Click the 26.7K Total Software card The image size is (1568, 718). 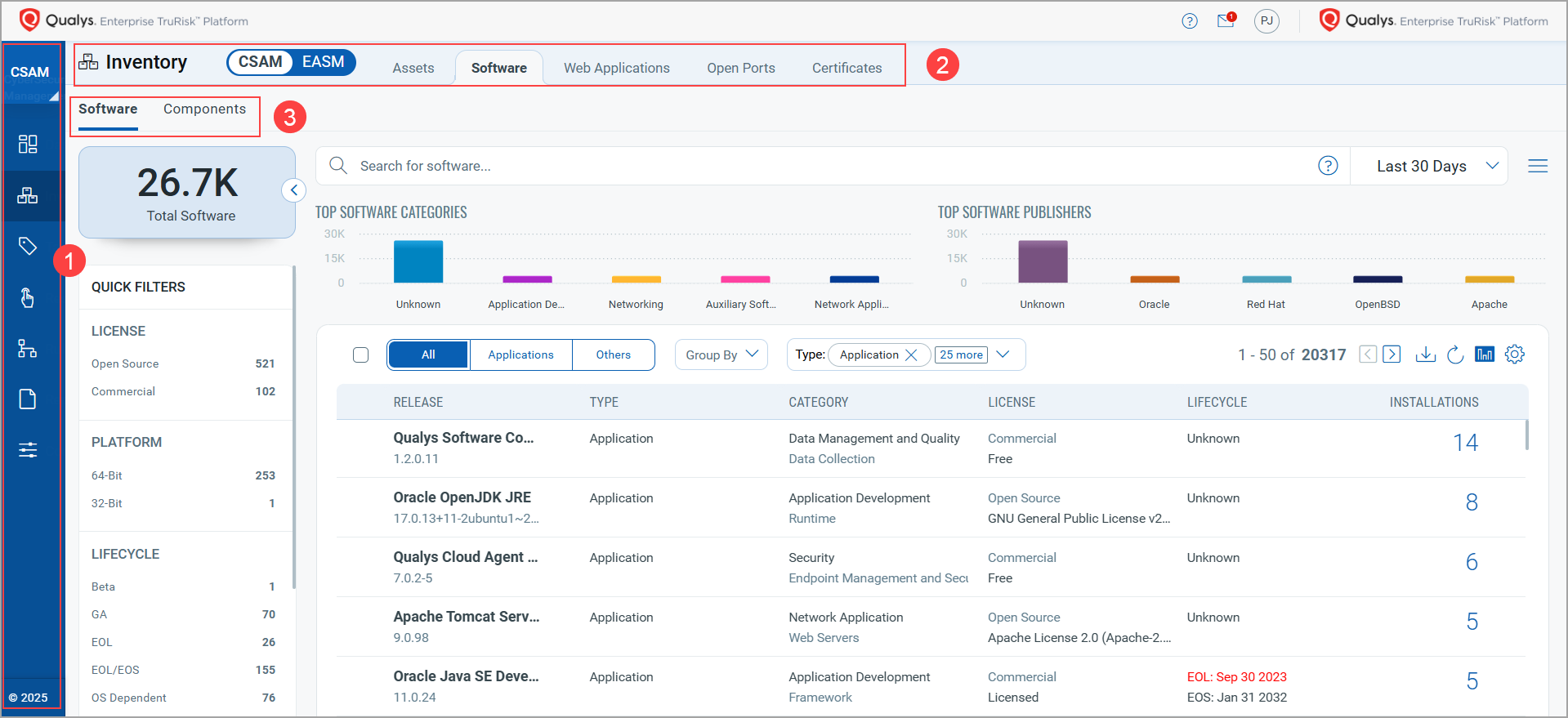coord(187,193)
